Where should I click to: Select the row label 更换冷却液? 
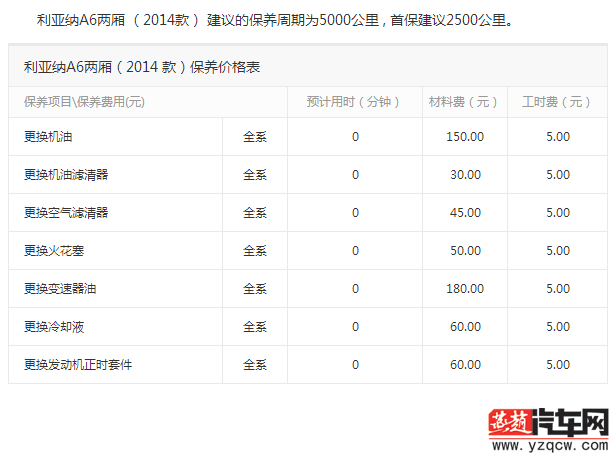point(54,327)
